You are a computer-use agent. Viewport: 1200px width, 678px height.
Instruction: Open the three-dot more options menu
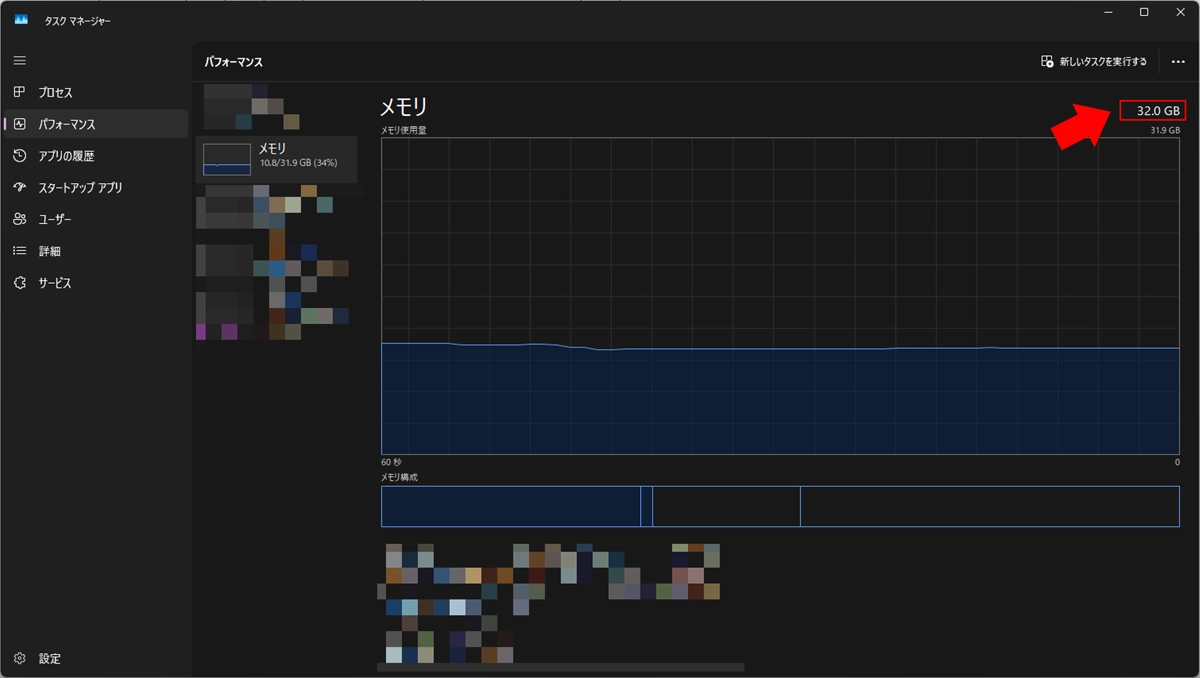[x=1178, y=62]
